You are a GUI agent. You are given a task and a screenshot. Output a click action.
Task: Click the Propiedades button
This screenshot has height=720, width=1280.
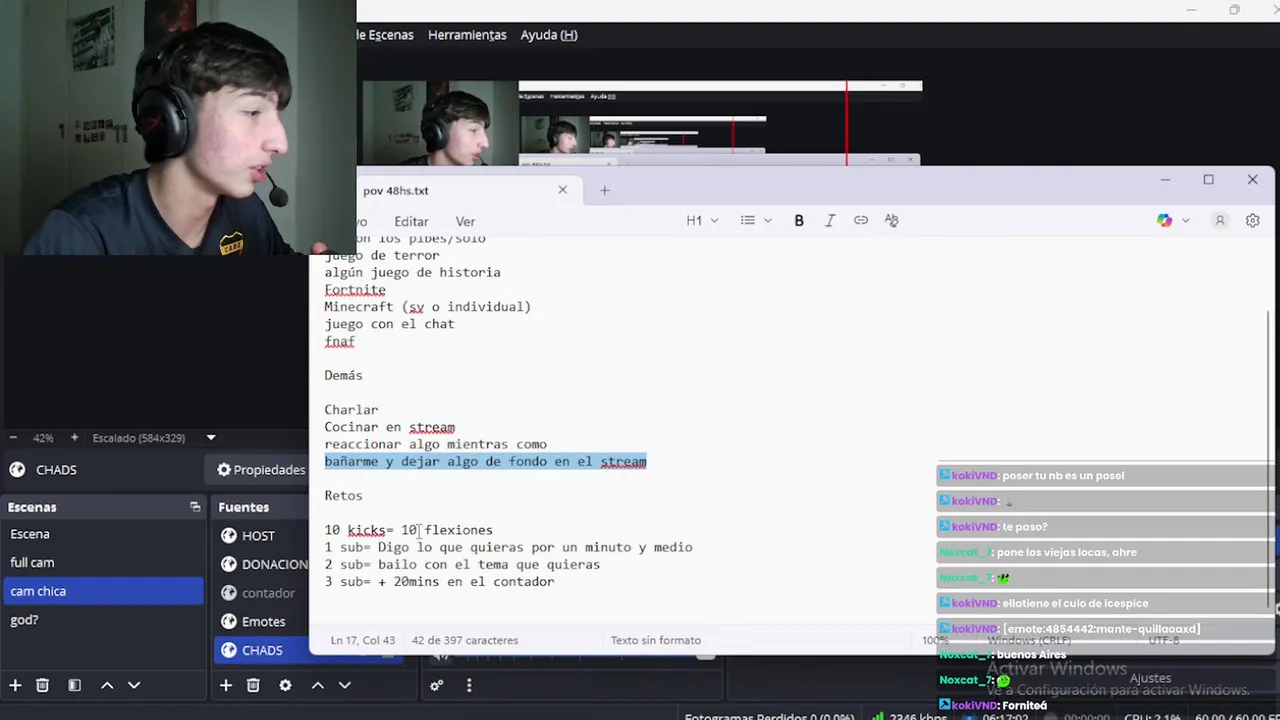pos(261,470)
